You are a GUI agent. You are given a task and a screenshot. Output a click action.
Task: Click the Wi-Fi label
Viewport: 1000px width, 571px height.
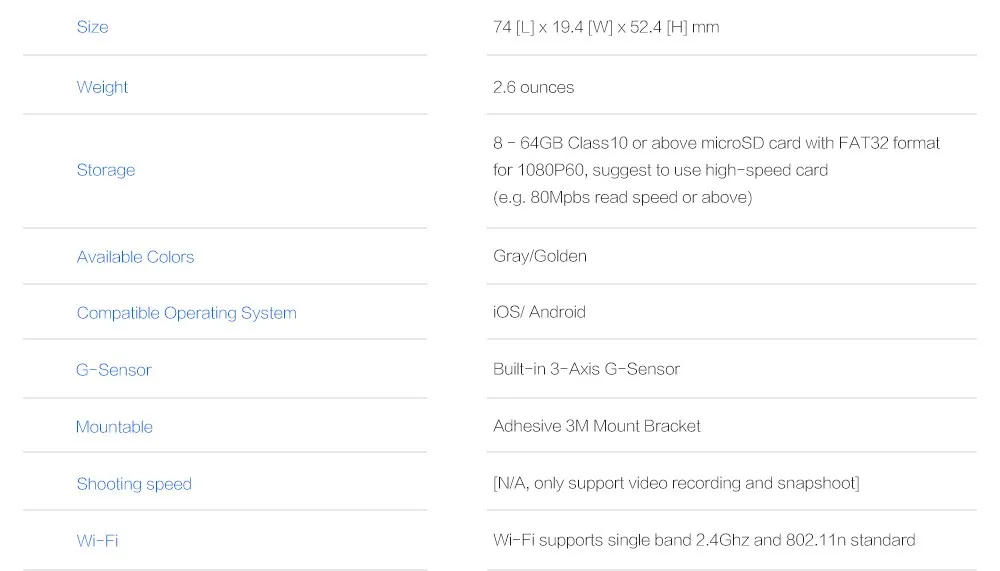click(x=97, y=540)
